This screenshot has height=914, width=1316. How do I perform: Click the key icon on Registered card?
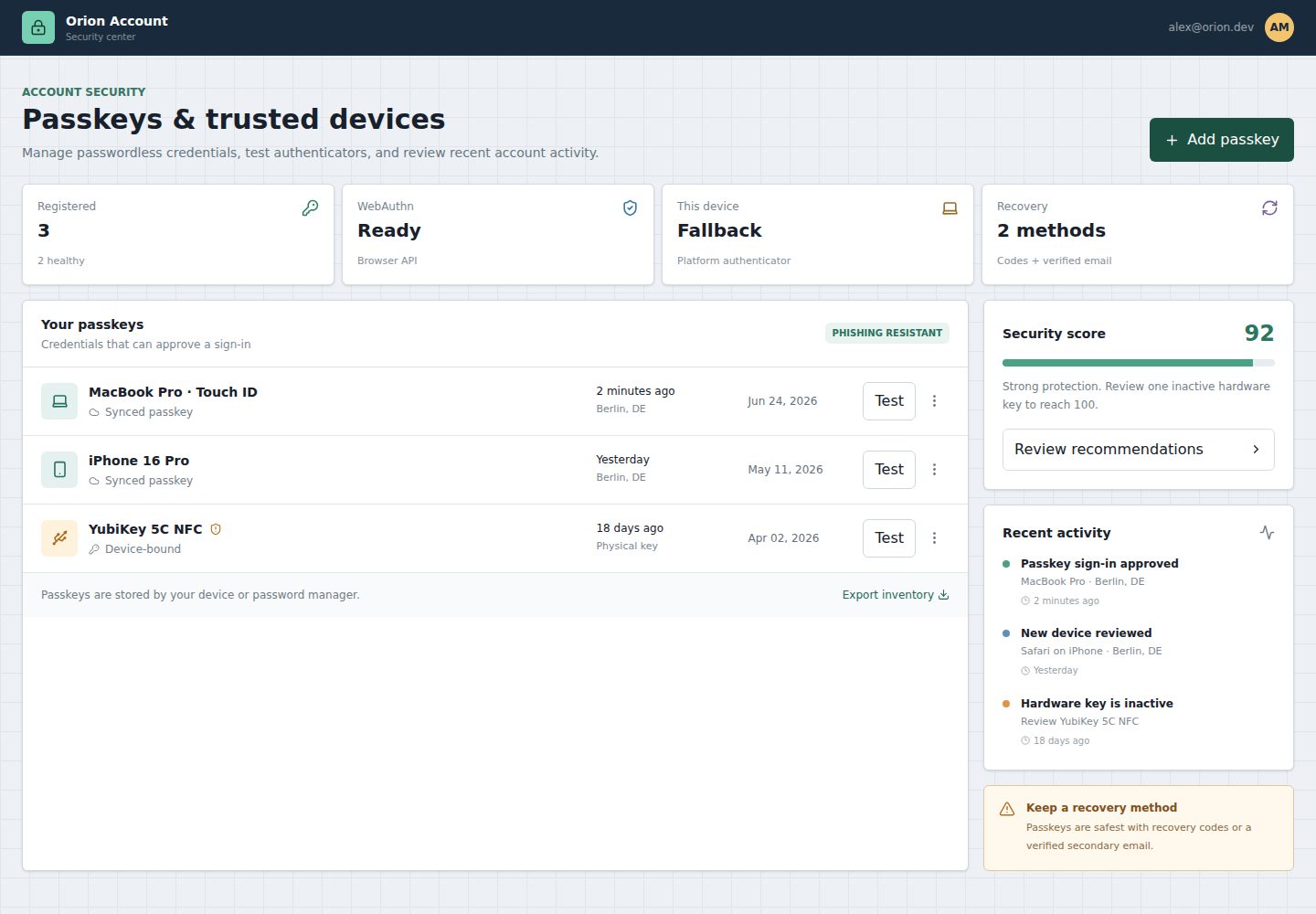(311, 208)
